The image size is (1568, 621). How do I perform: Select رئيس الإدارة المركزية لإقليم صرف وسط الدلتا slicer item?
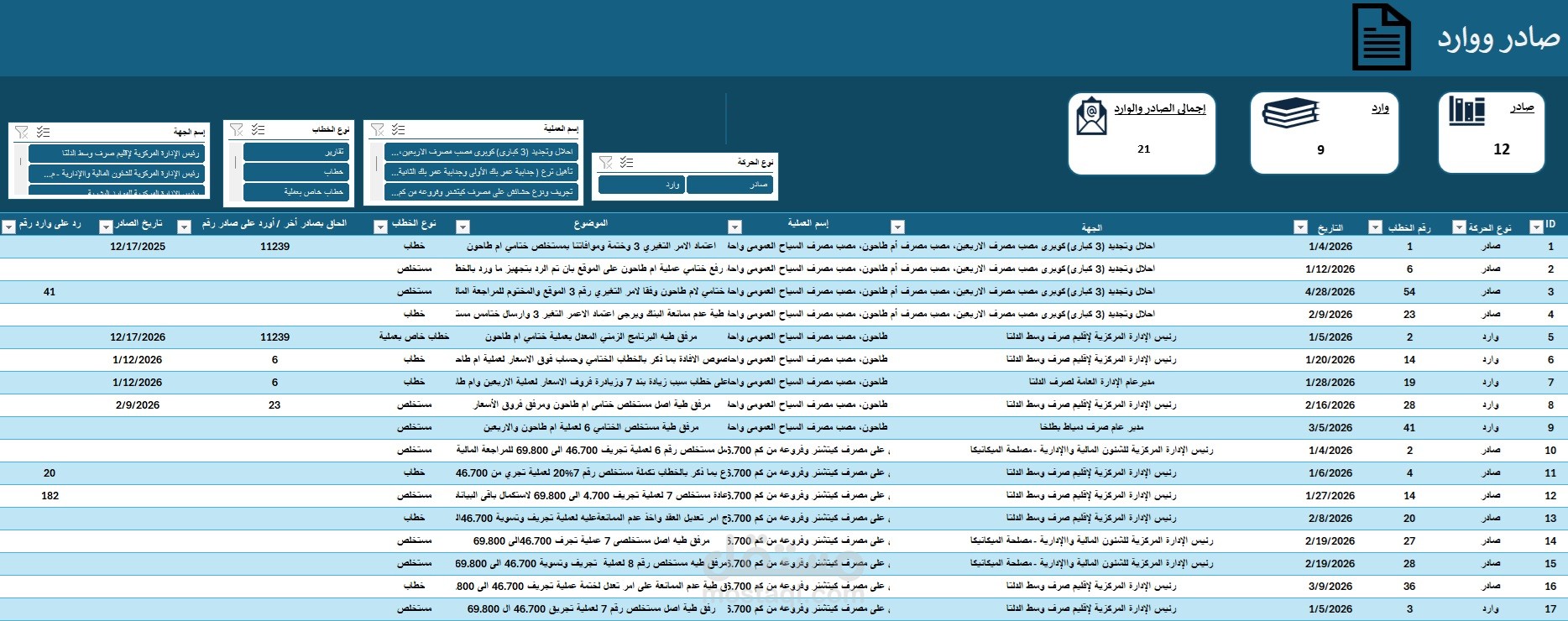coord(116,154)
